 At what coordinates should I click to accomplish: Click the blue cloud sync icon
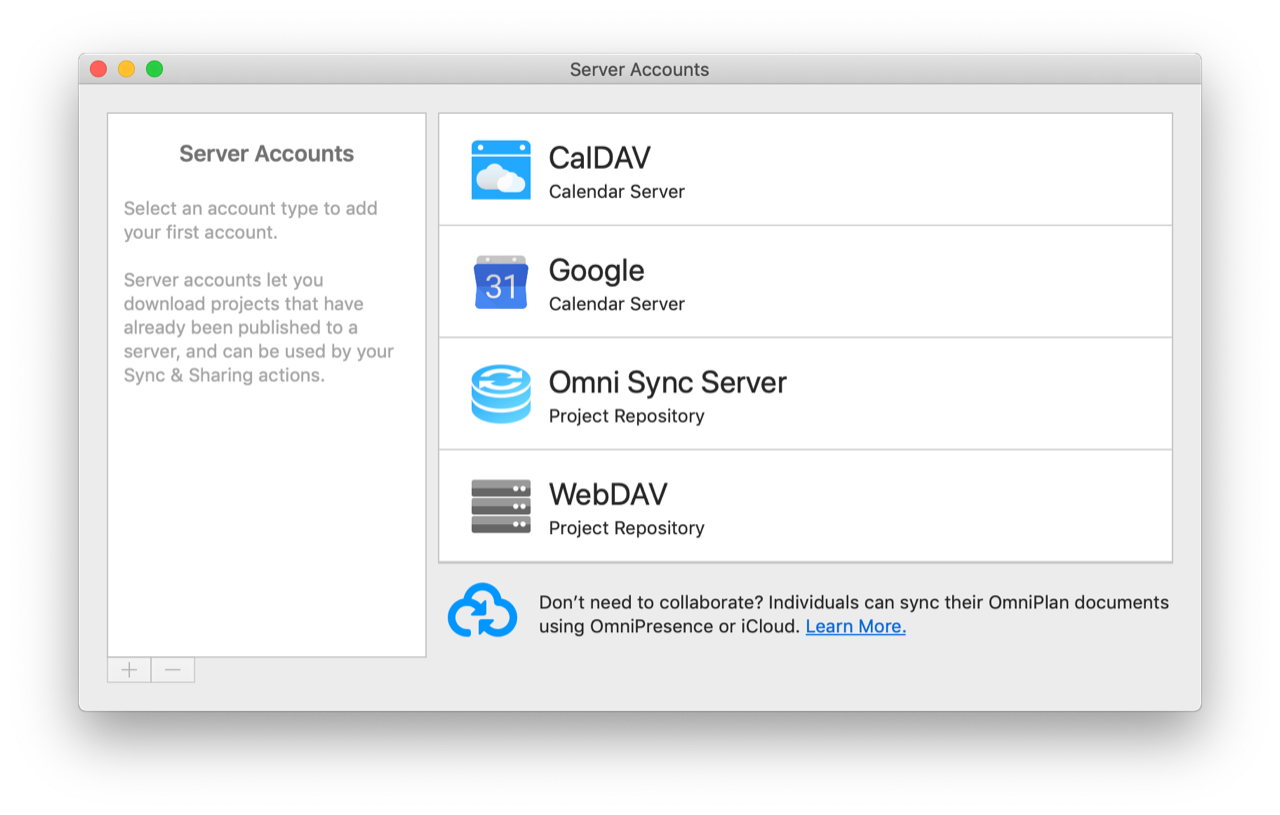click(482, 611)
